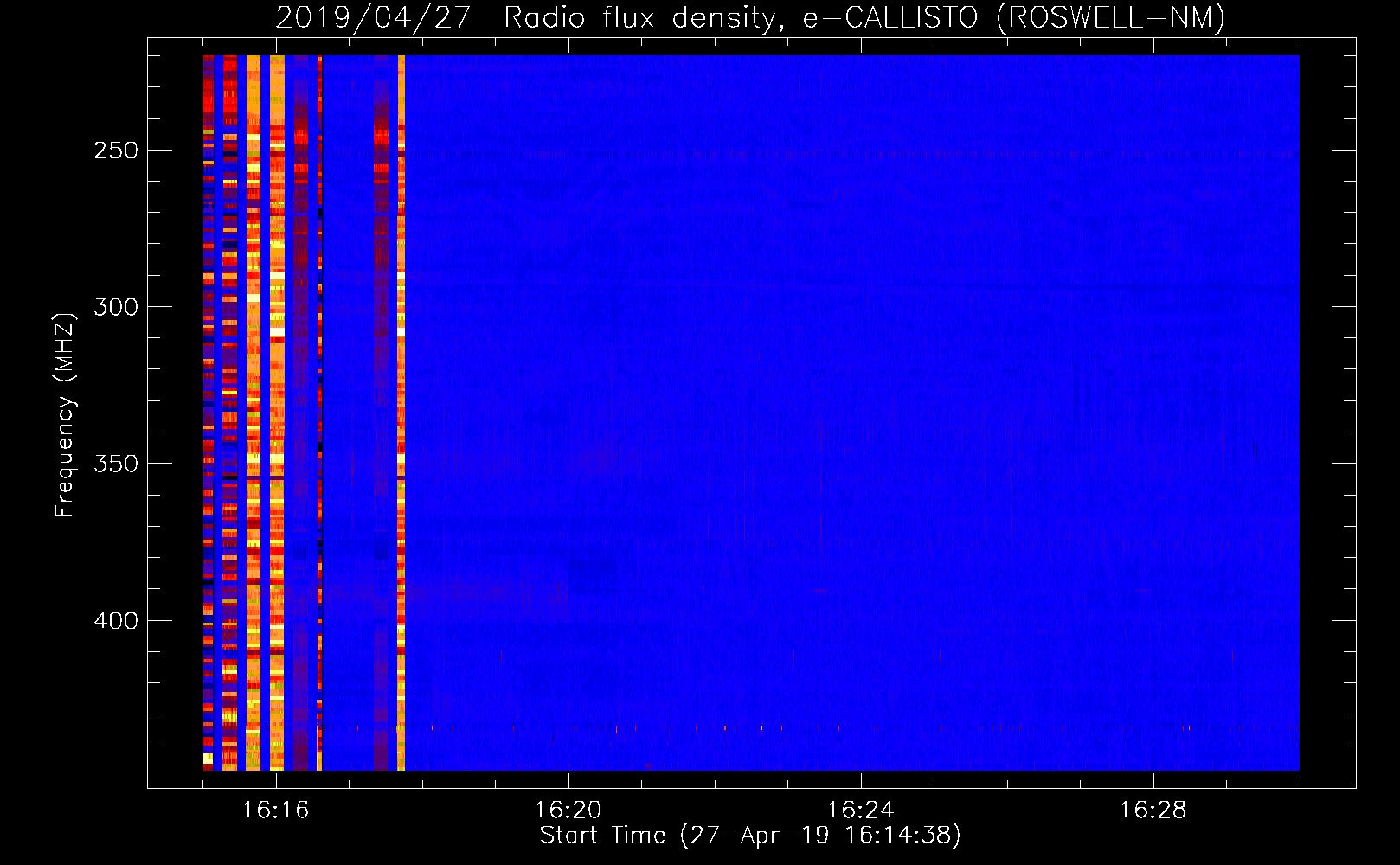Click the 300 frequency tick label

click(x=116, y=307)
